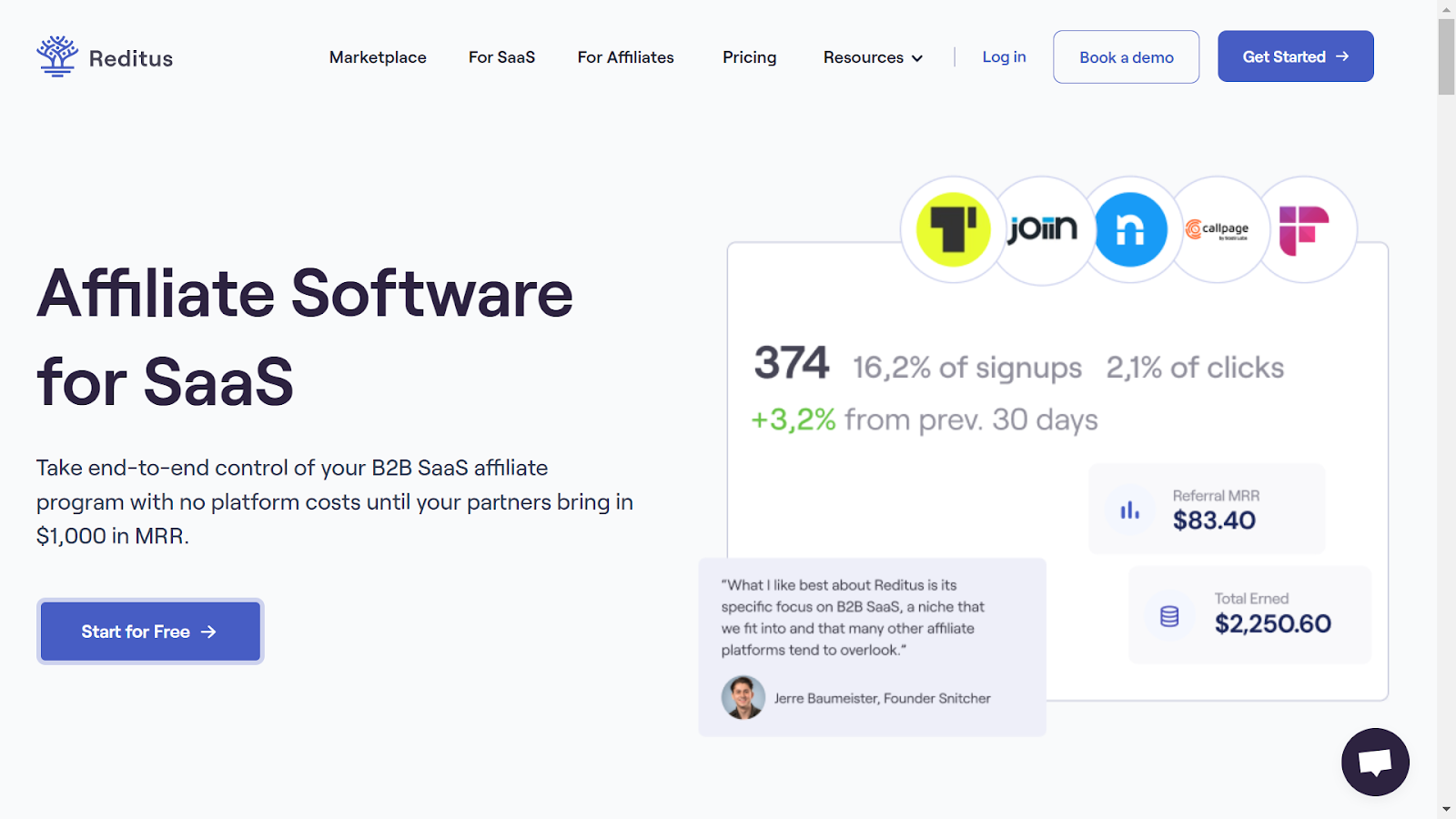
Task: Open the Marketplace menu item
Action: pos(378,57)
